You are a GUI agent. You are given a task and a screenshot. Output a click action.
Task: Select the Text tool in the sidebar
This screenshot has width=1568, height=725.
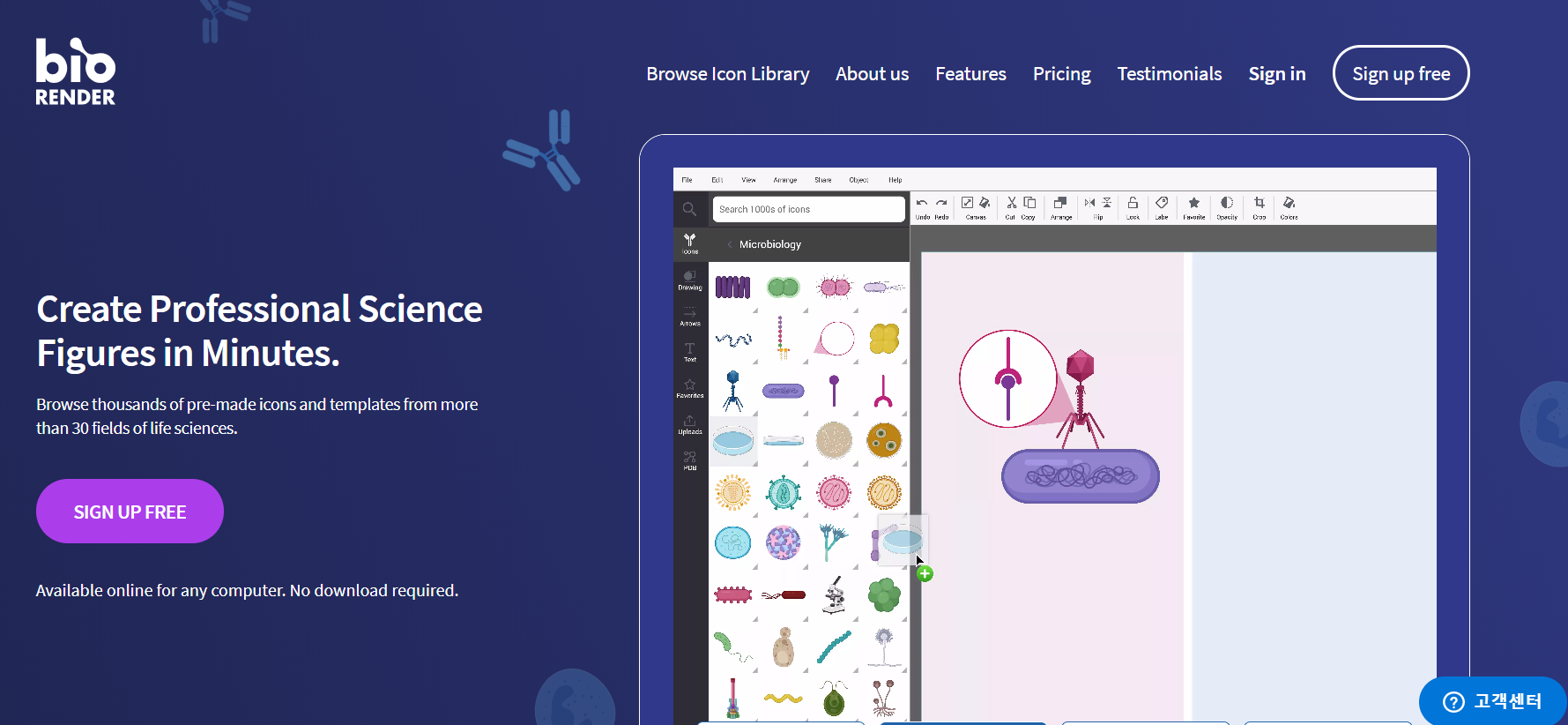[690, 353]
